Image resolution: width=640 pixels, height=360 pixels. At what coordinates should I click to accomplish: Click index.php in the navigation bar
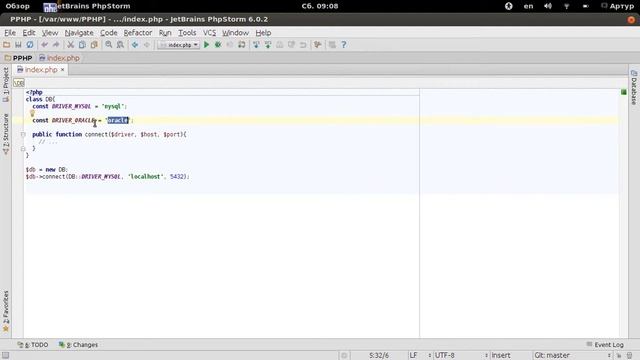(x=59, y=58)
